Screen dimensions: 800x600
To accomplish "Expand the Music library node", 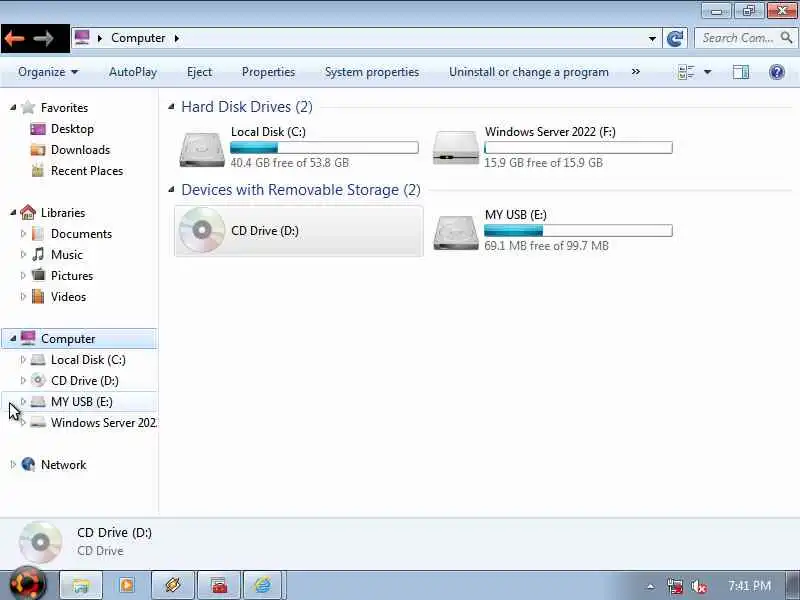I will 23,255.
